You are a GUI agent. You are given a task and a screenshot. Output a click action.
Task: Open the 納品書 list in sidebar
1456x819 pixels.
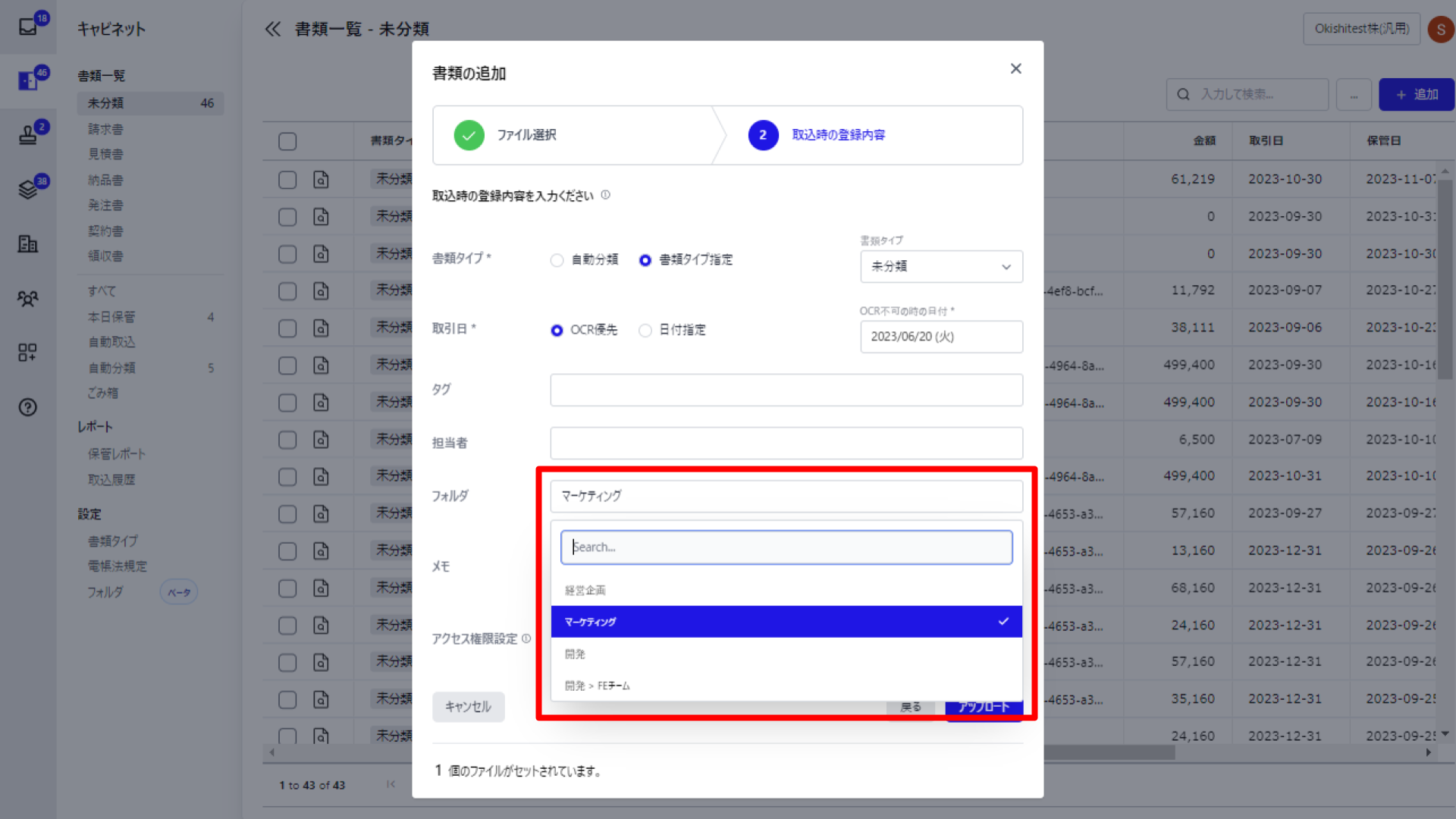[105, 180]
